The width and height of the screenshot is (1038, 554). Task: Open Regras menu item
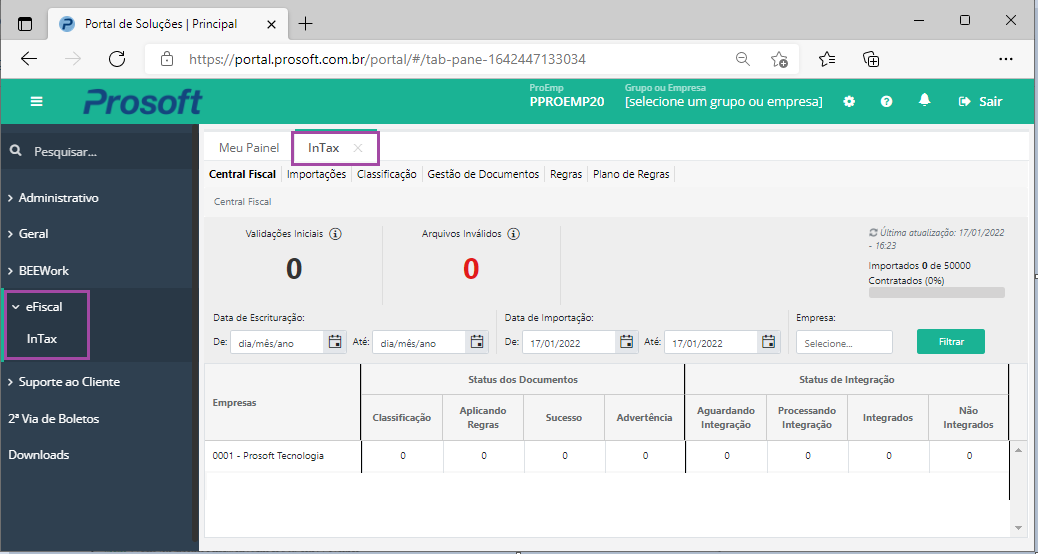tap(566, 174)
